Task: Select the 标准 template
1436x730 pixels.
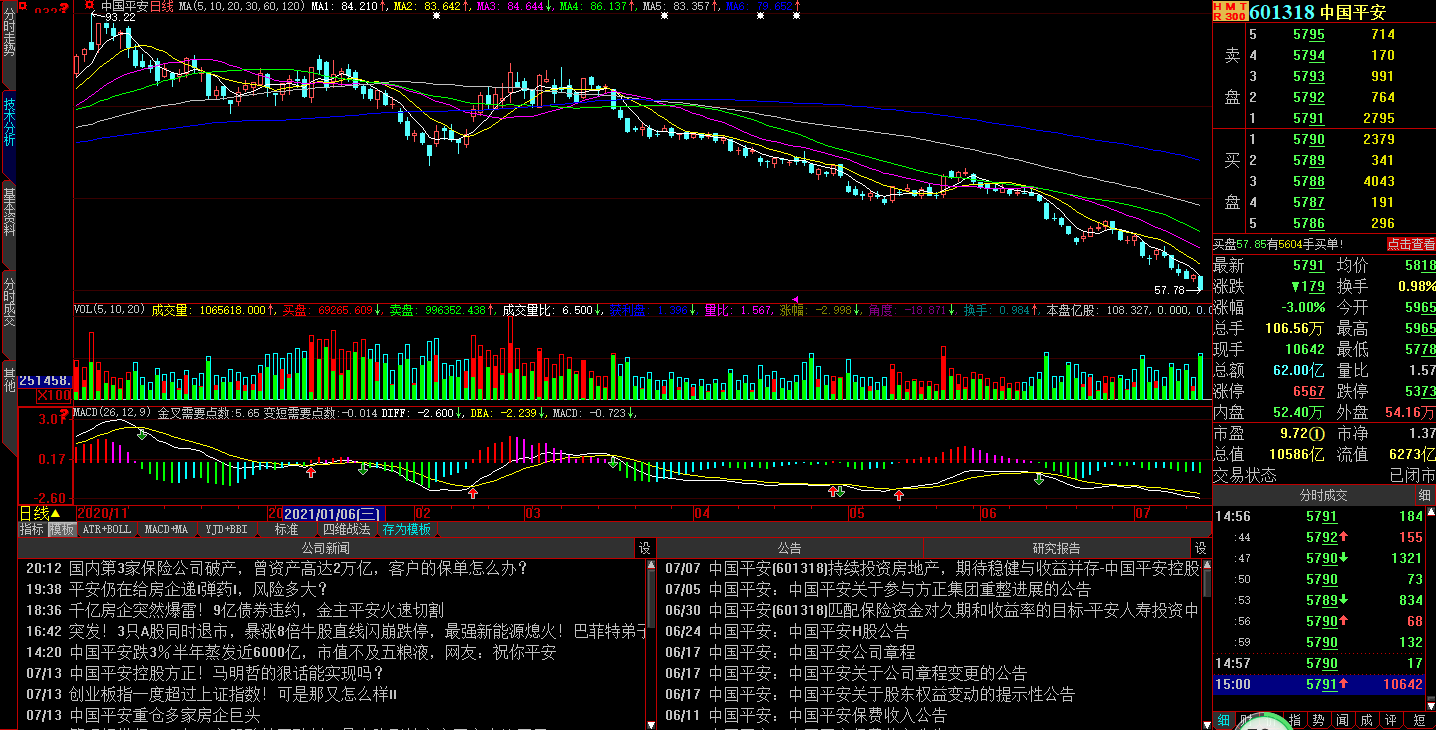Action: click(x=286, y=529)
